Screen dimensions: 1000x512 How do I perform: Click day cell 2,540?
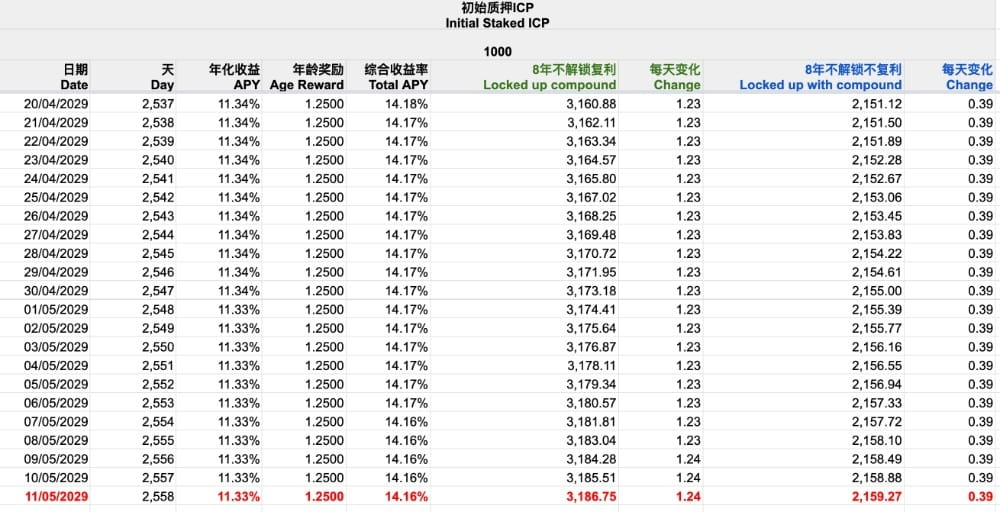coord(158,160)
